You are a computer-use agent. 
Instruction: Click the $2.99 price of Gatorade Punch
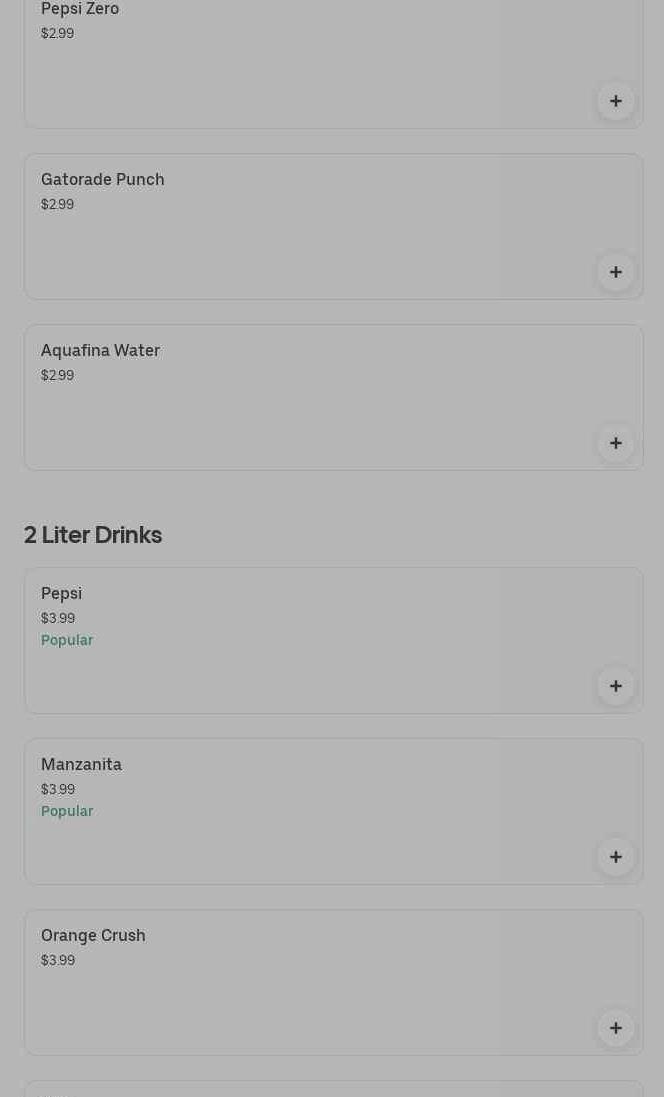coord(57,204)
